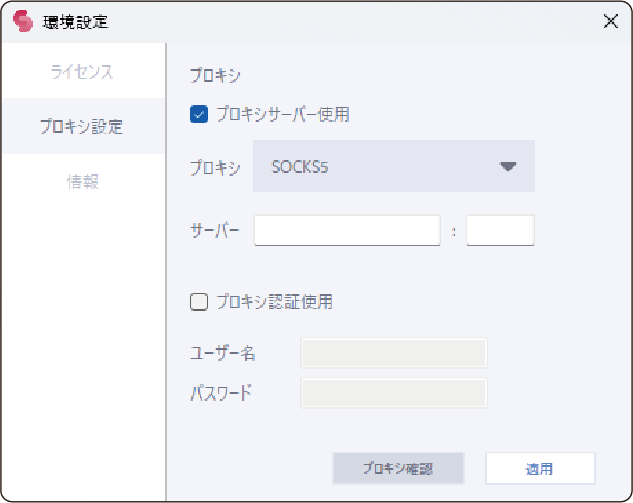Apply settings with the 適用 button
The width and height of the screenshot is (633, 503).
point(540,468)
